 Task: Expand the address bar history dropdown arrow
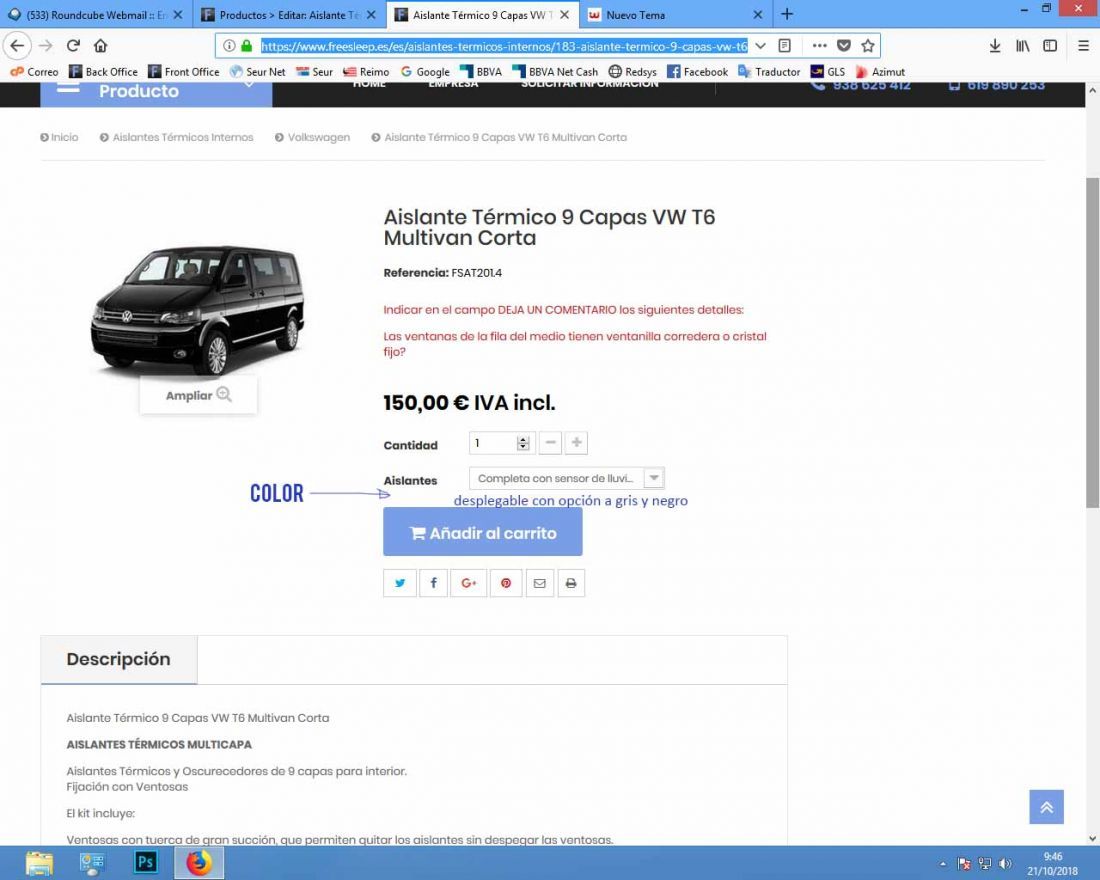coord(760,46)
